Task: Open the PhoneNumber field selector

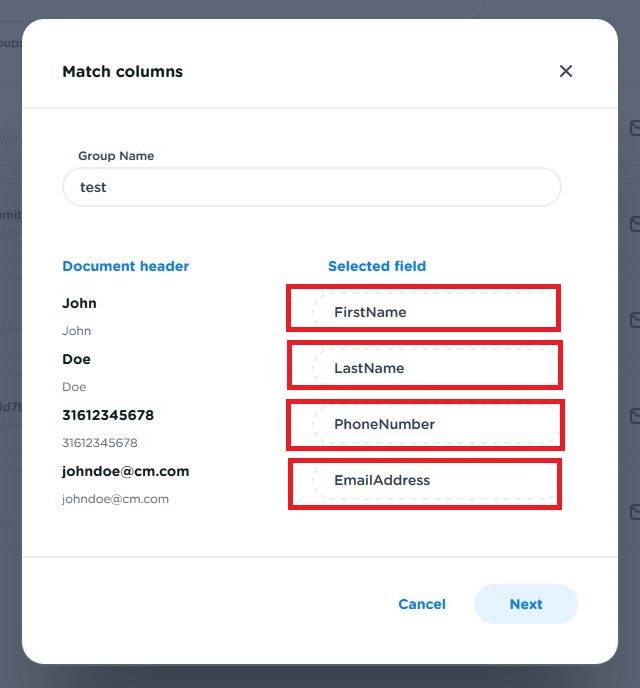Action: tap(434, 424)
